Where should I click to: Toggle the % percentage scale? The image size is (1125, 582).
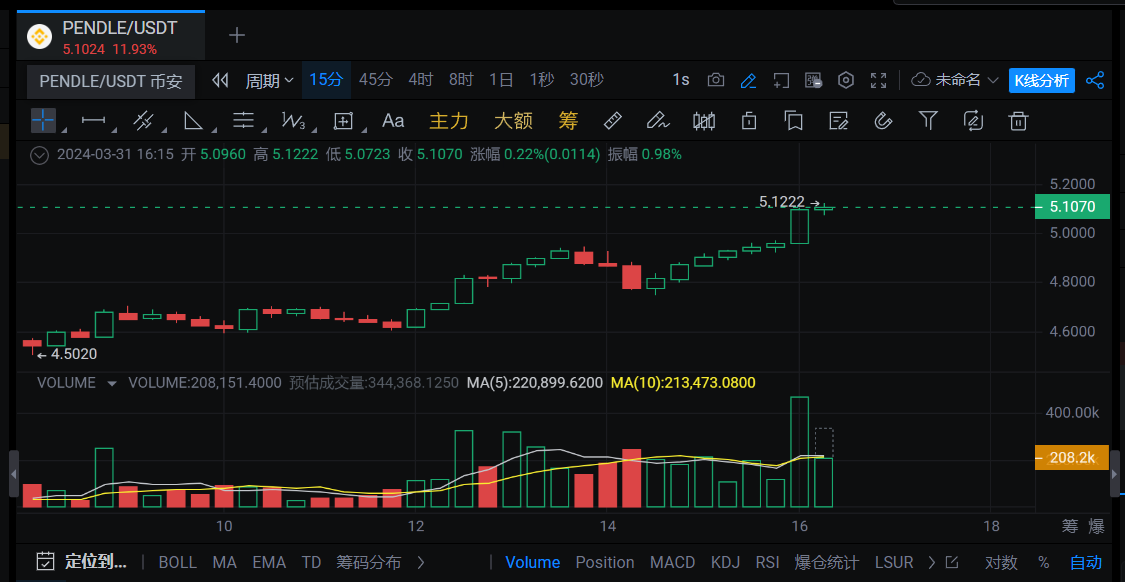pos(1044,562)
